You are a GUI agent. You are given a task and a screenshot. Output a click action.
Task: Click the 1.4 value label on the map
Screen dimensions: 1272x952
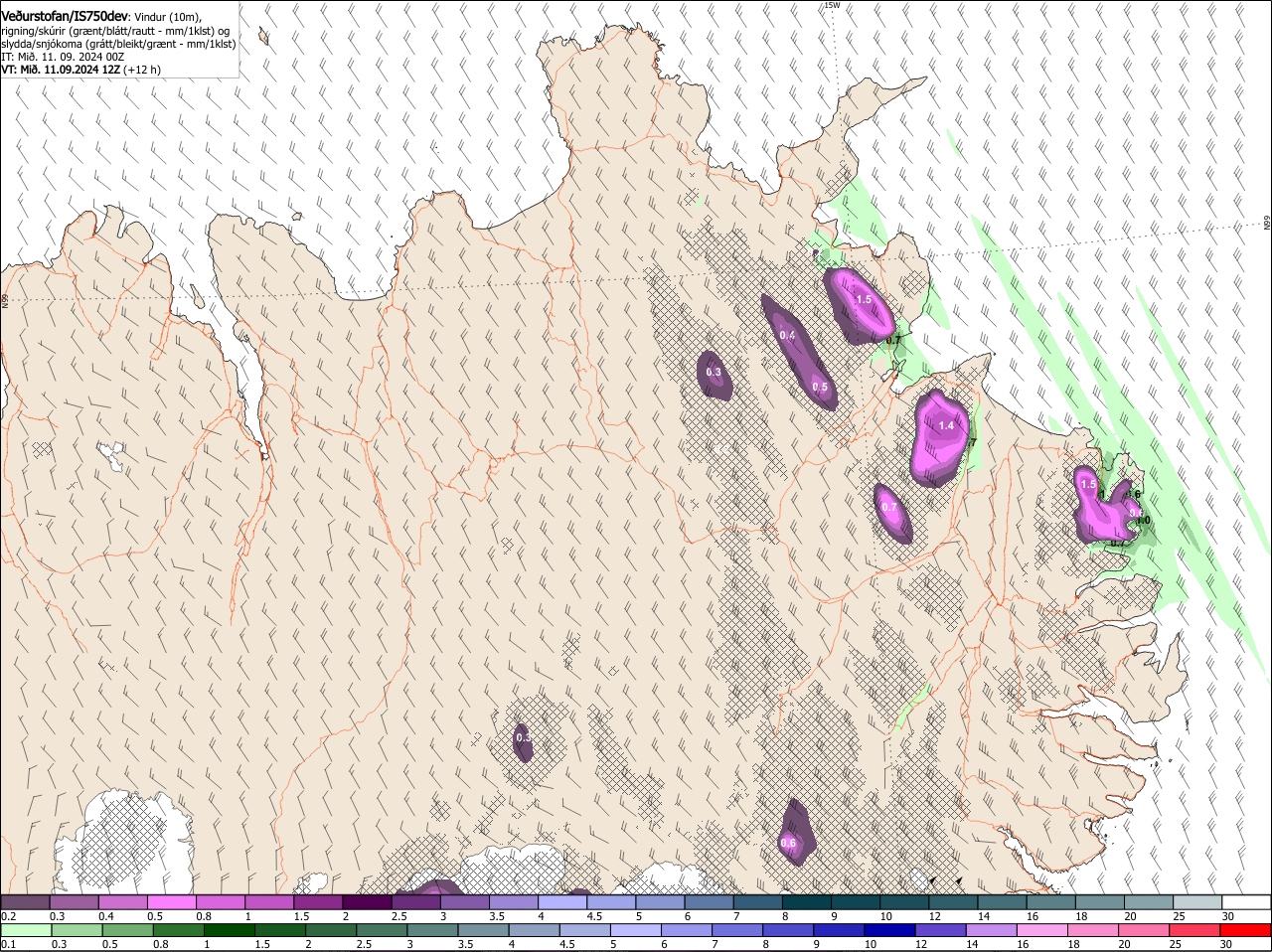click(946, 425)
